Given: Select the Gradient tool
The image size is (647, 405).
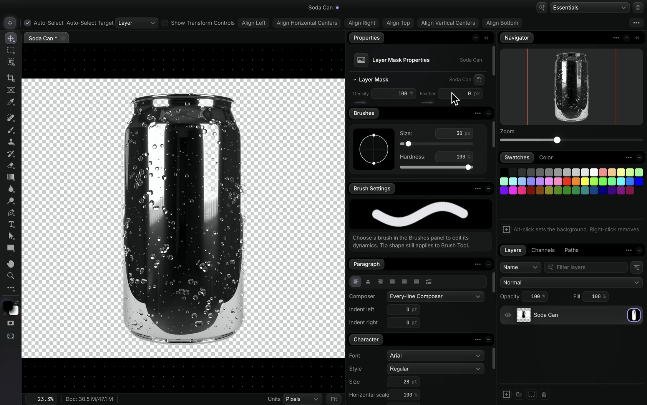Looking at the screenshot, I should pos(11,177).
